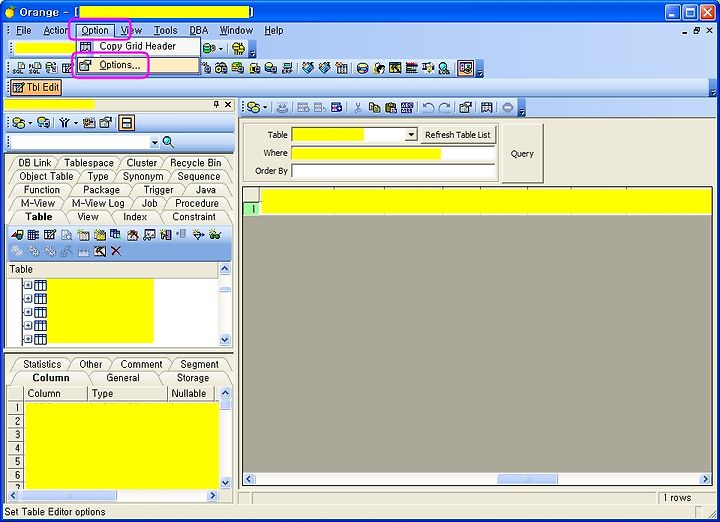Screen dimensions: 720x522
Task: Open the Storage tab in details pane
Action: tap(193, 378)
